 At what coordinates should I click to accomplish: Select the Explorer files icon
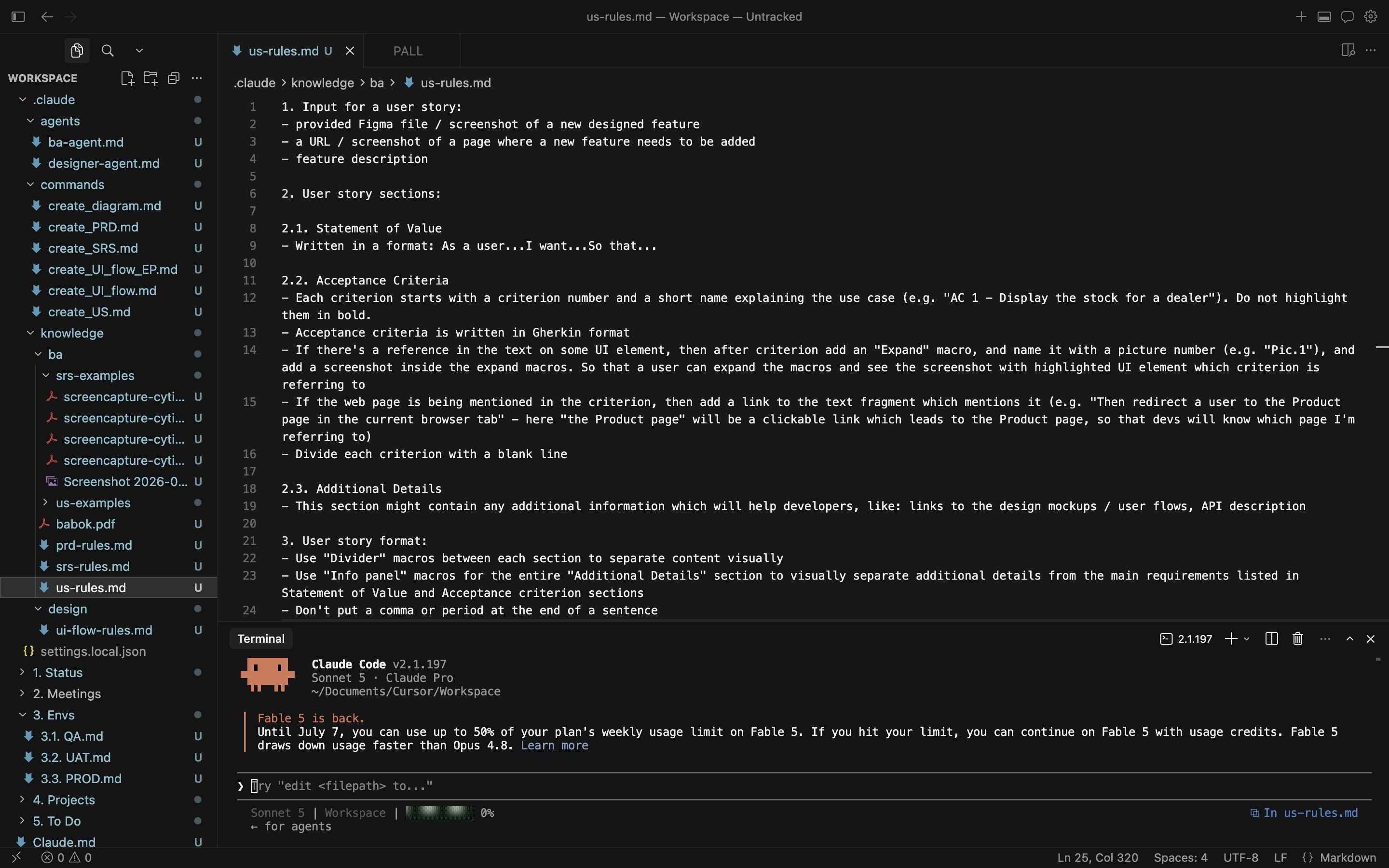(77, 51)
